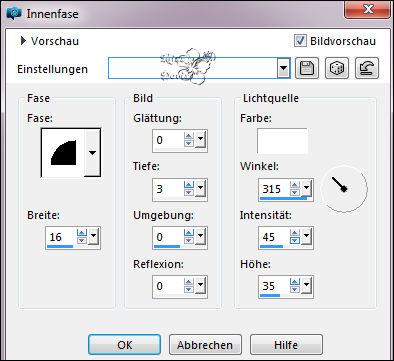The image size is (394, 361).
Task: Increase Glättung value with up arrow
Action: pos(189,136)
